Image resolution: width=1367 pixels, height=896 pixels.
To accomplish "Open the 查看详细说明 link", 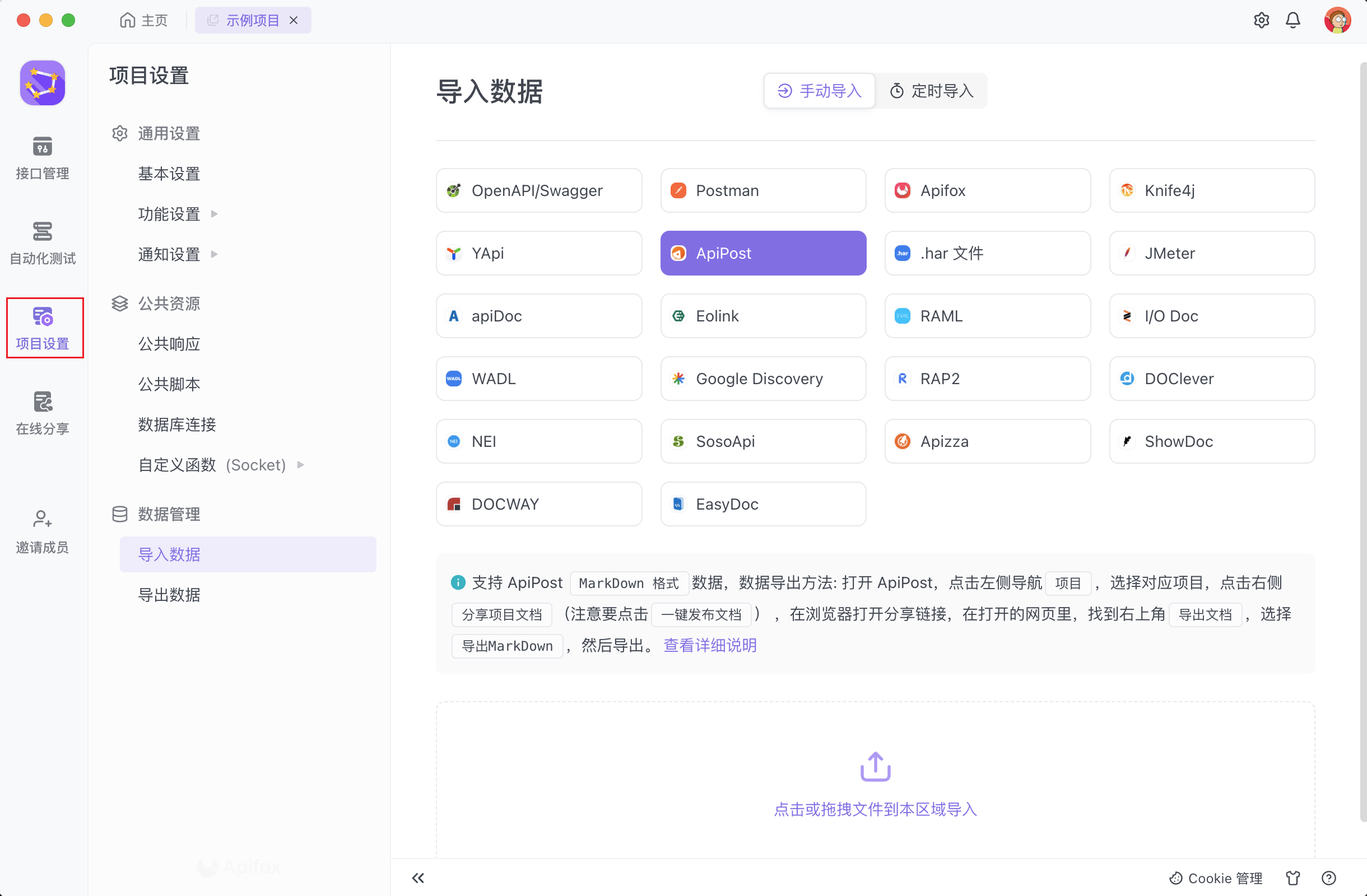I will coord(710,645).
